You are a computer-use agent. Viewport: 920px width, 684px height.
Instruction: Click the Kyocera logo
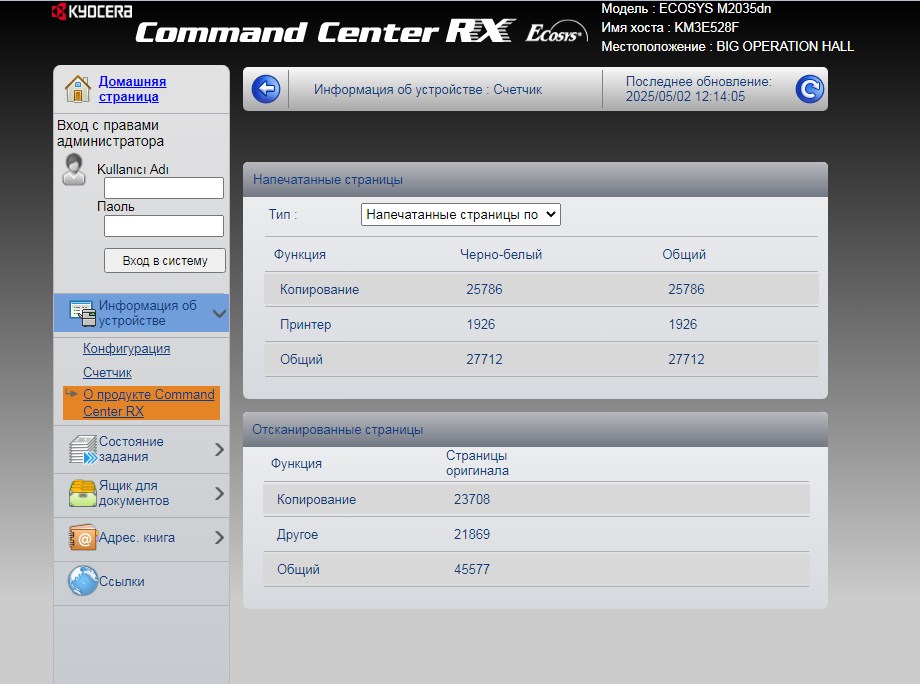(92, 11)
